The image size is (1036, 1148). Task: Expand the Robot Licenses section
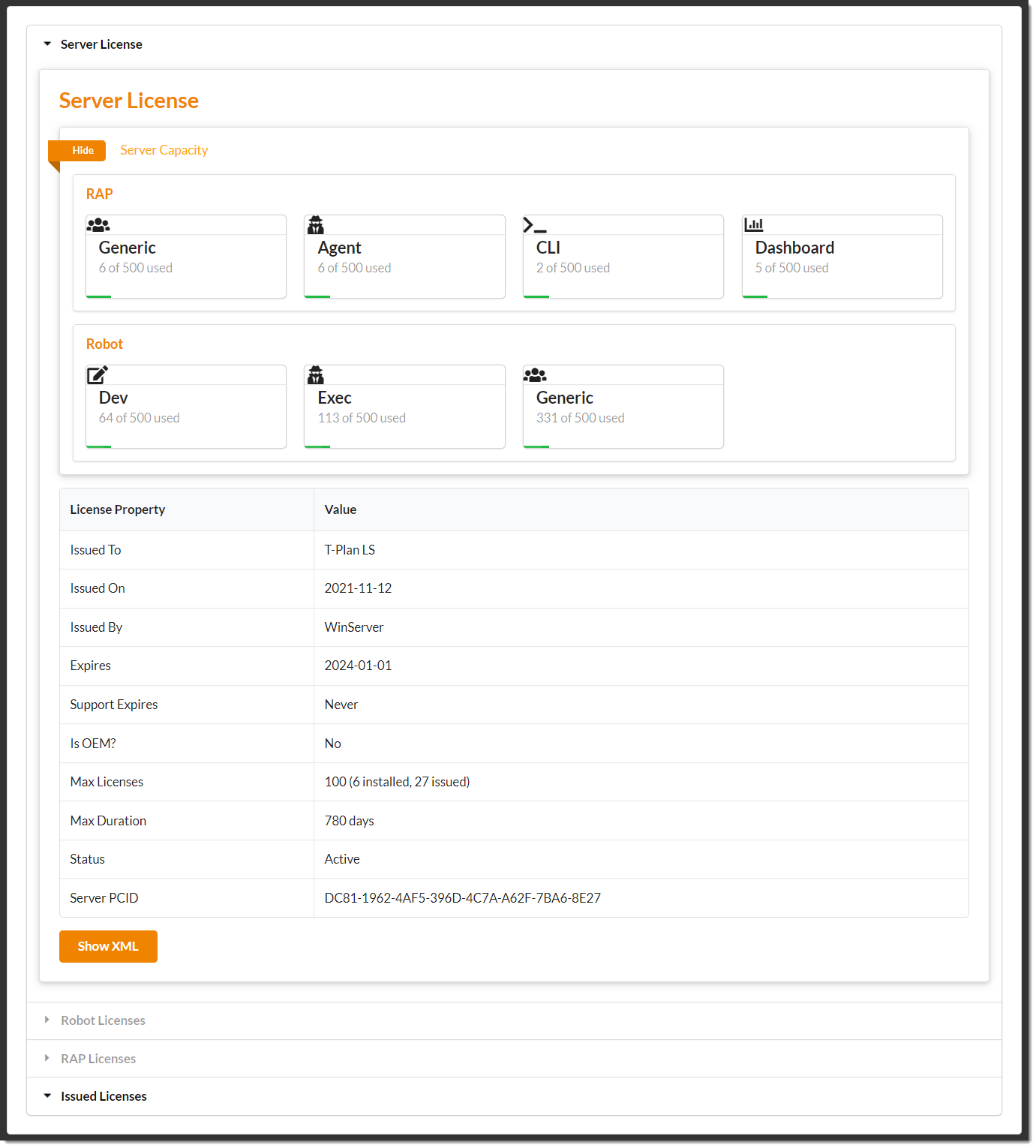click(x=103, y=1020)
